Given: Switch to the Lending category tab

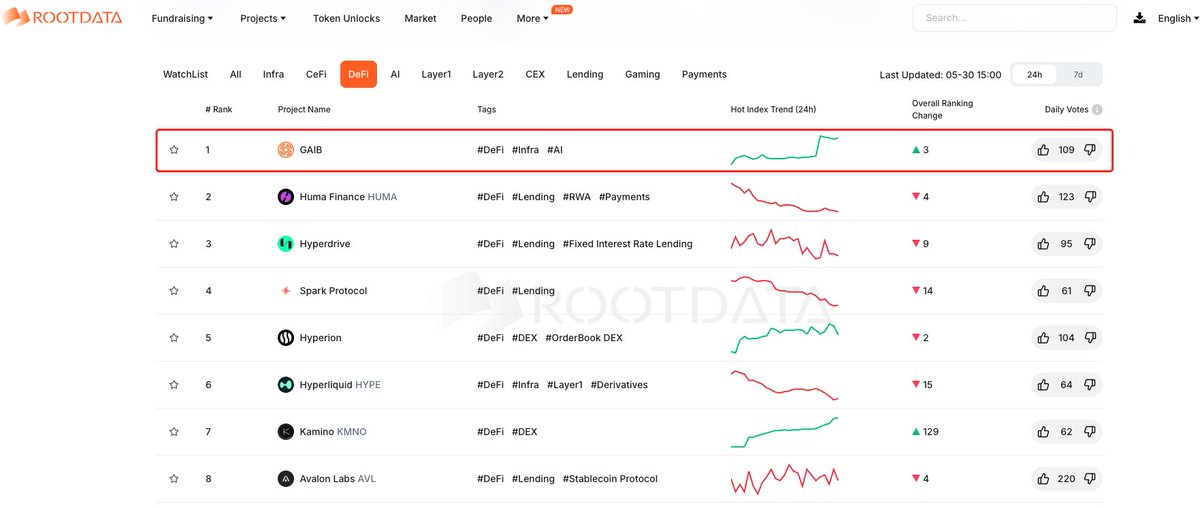Looking at the screenshot, I should [x=585, y=74].
